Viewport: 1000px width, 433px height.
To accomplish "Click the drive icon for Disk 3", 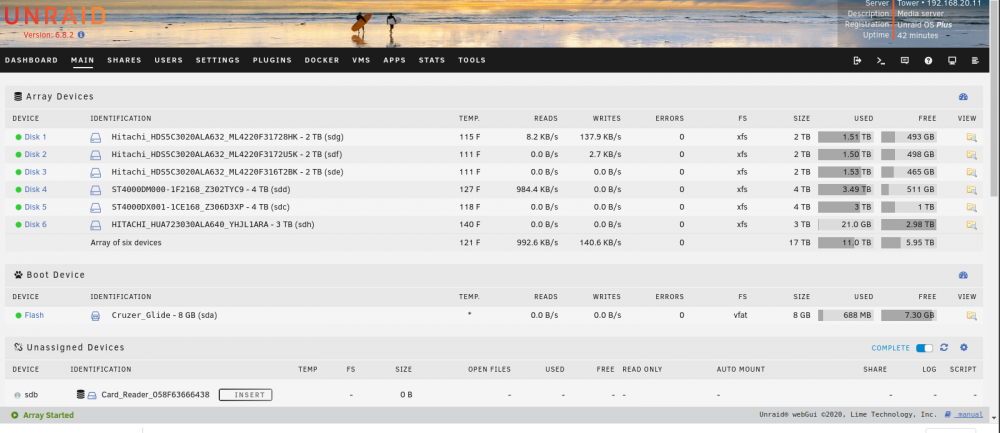I will 96,172.
